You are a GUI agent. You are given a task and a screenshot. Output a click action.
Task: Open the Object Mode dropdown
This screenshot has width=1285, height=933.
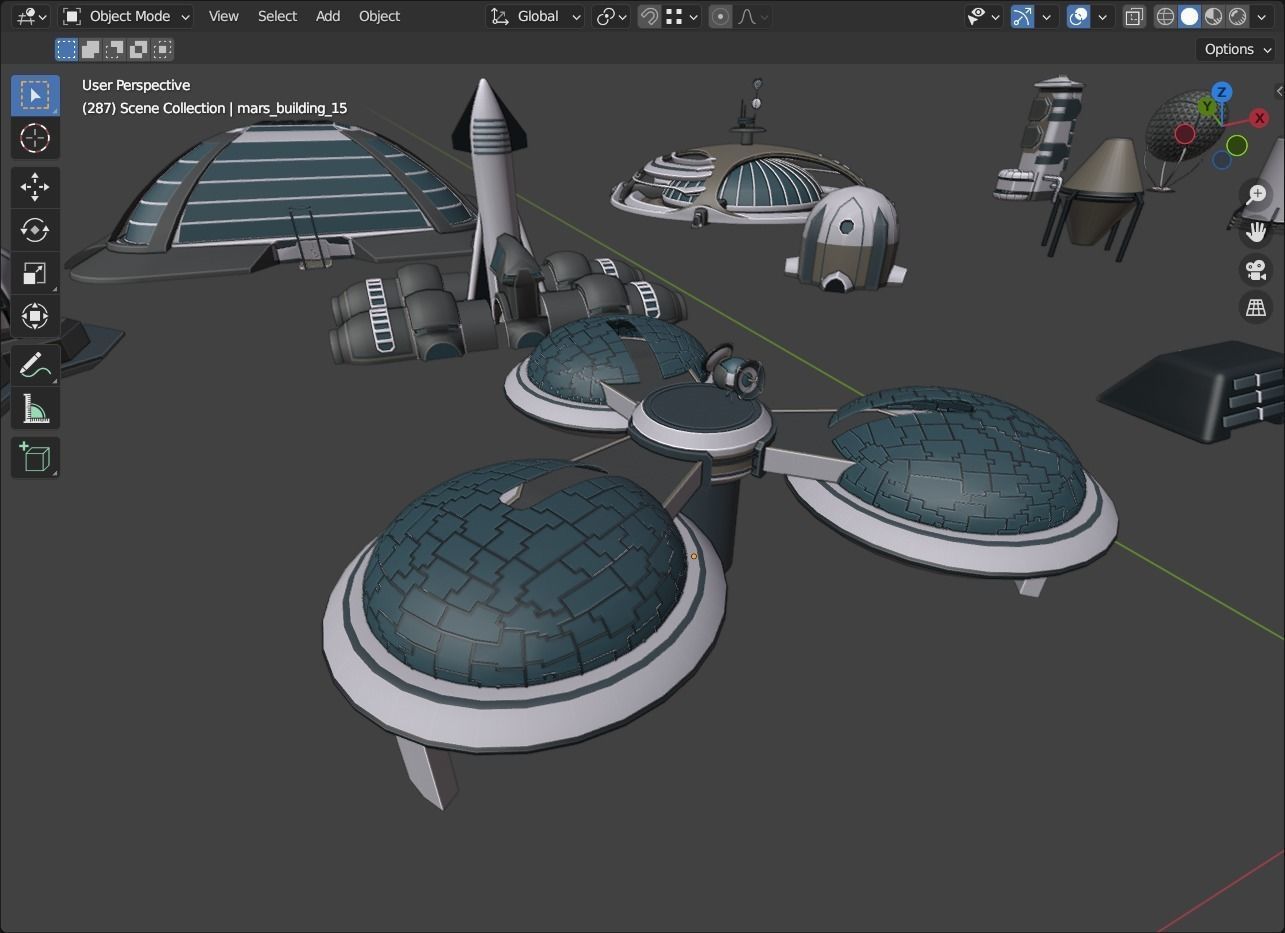127,16
